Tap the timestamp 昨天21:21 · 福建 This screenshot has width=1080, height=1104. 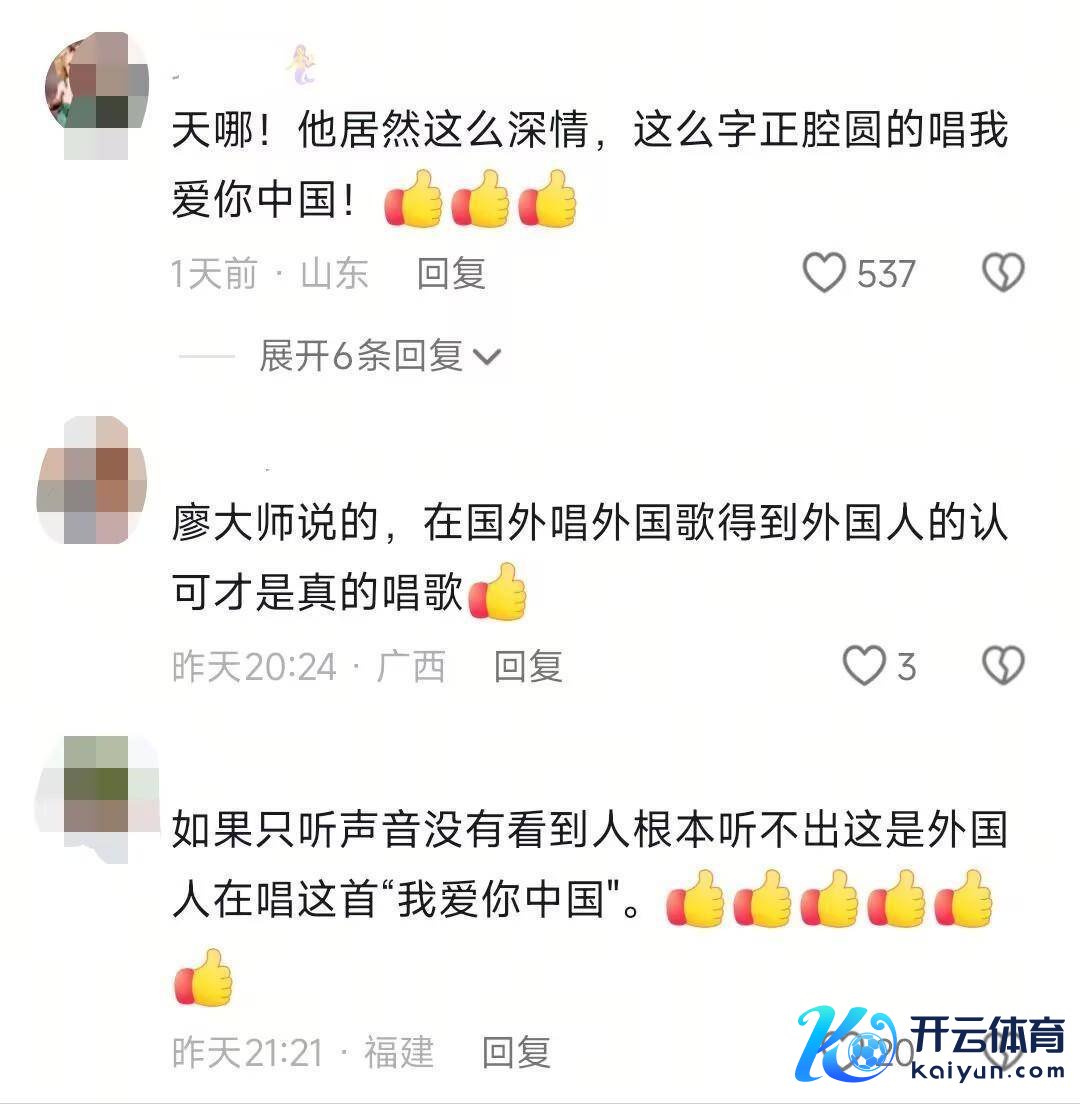coord(303,1053)
